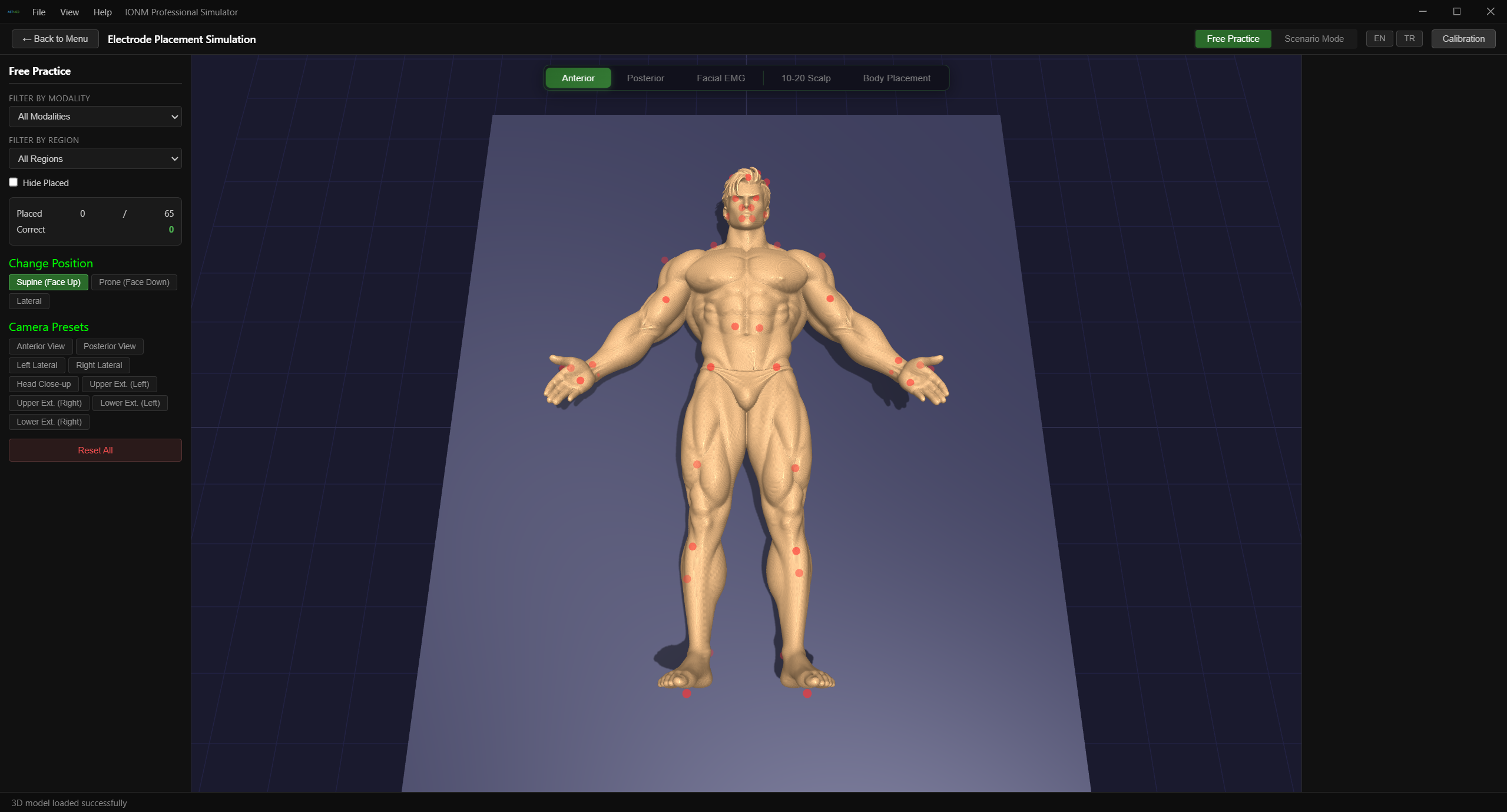The image size is (1507, 812).
Task: Return using Back to Menu
Action: tap(55, 38)
